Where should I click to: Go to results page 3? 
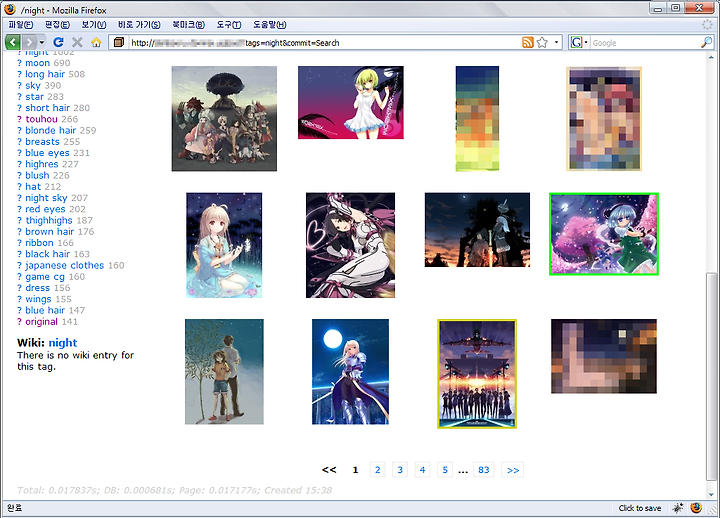[x=400, y=470]
